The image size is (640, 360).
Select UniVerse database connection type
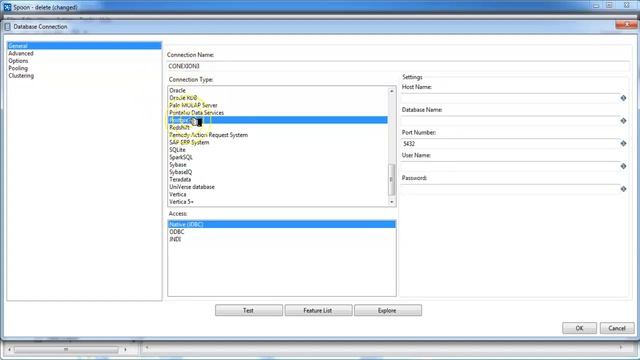pos(192,187)
